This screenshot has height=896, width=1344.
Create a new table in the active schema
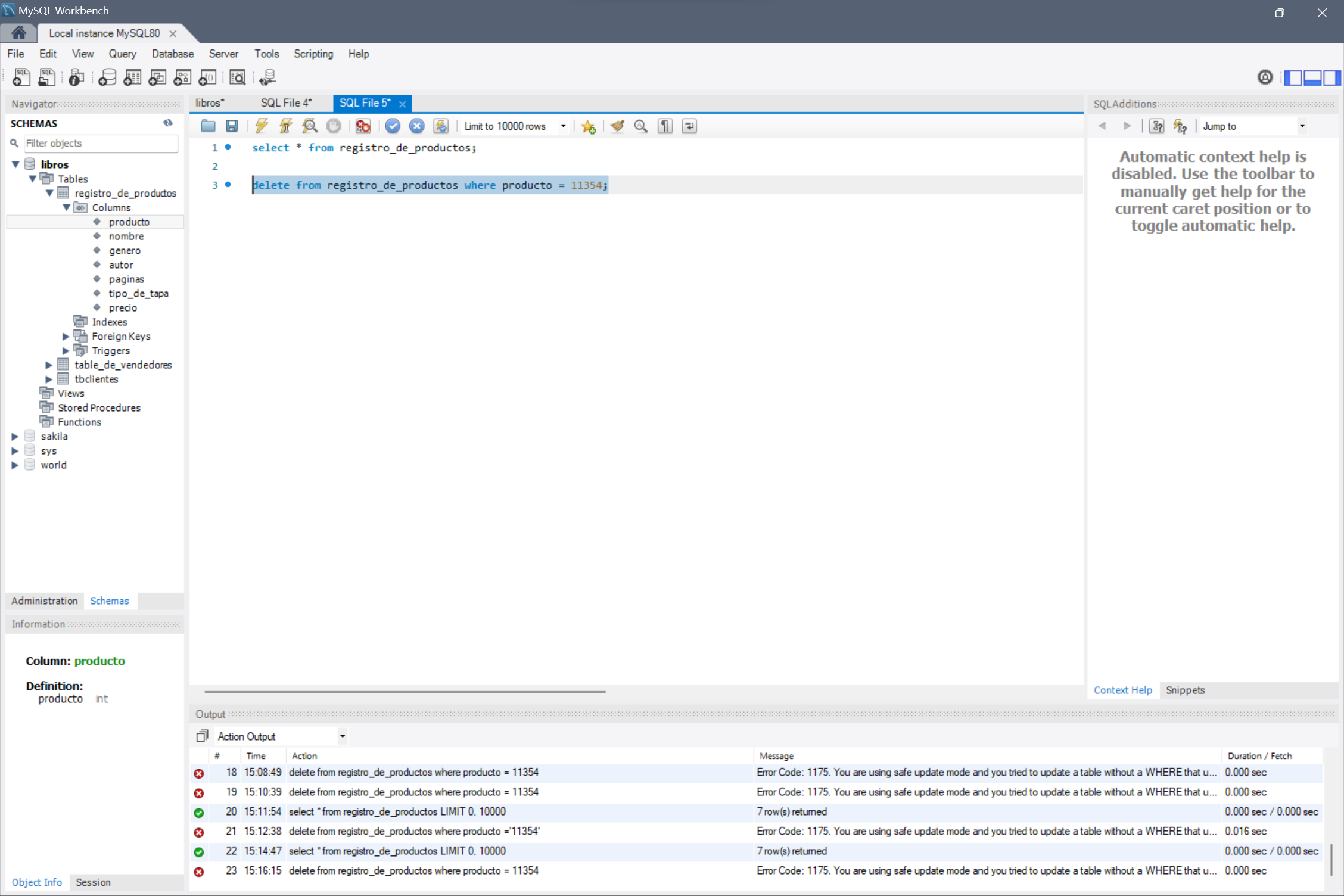pyautogui.click(x=132, y=77)
